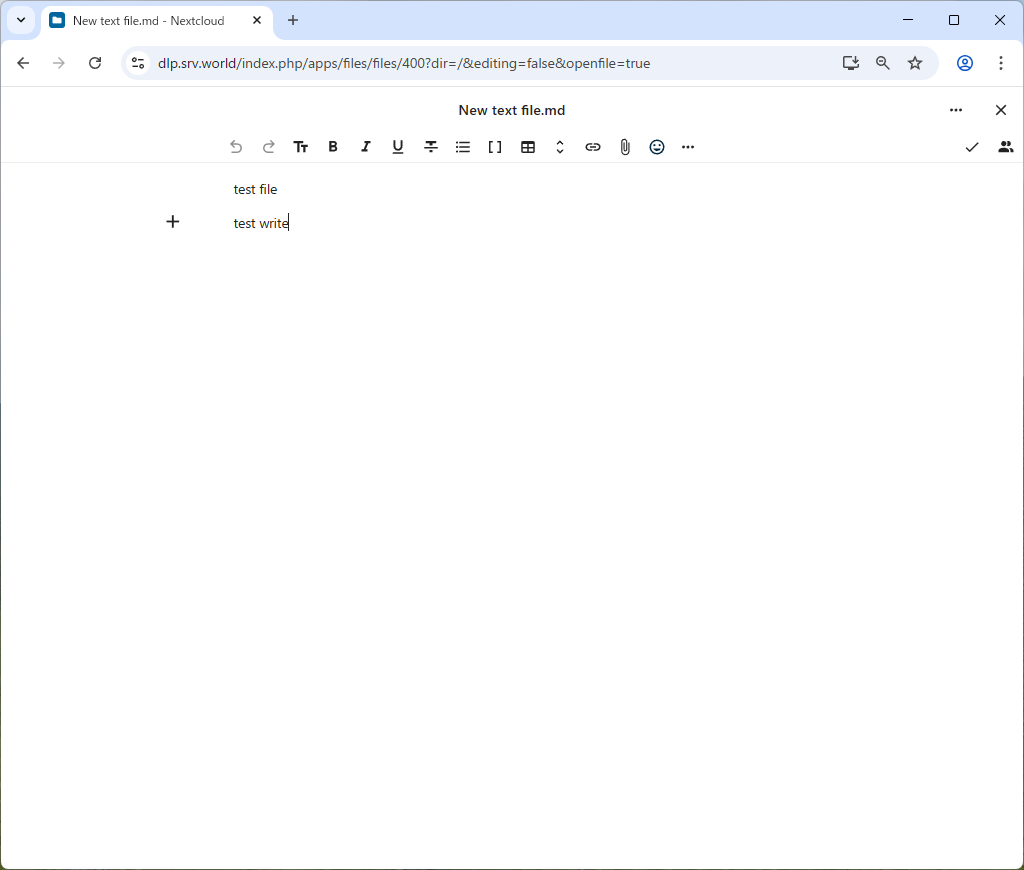Open remaining toolbar actions ellipsis menu
Viewport: 1024px width, 870px height.
(688, 147)
